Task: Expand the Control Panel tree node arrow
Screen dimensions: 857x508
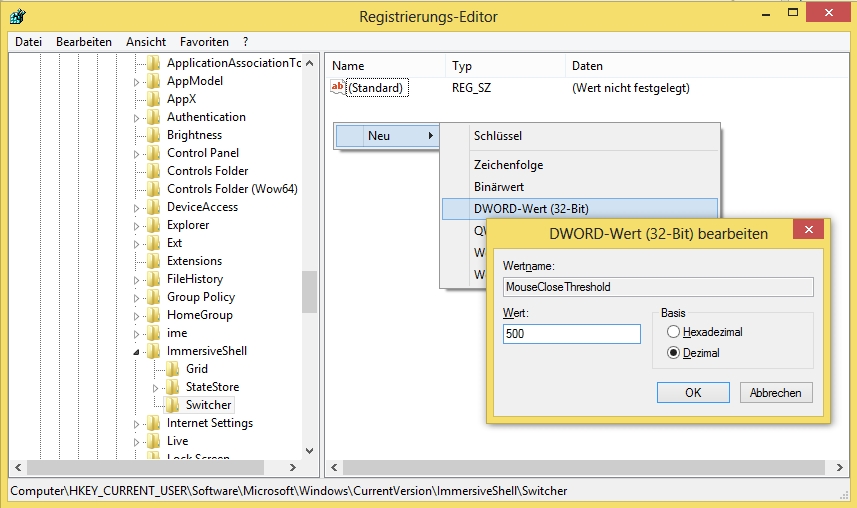Action: pyautogui.click(x=136, y=154)
